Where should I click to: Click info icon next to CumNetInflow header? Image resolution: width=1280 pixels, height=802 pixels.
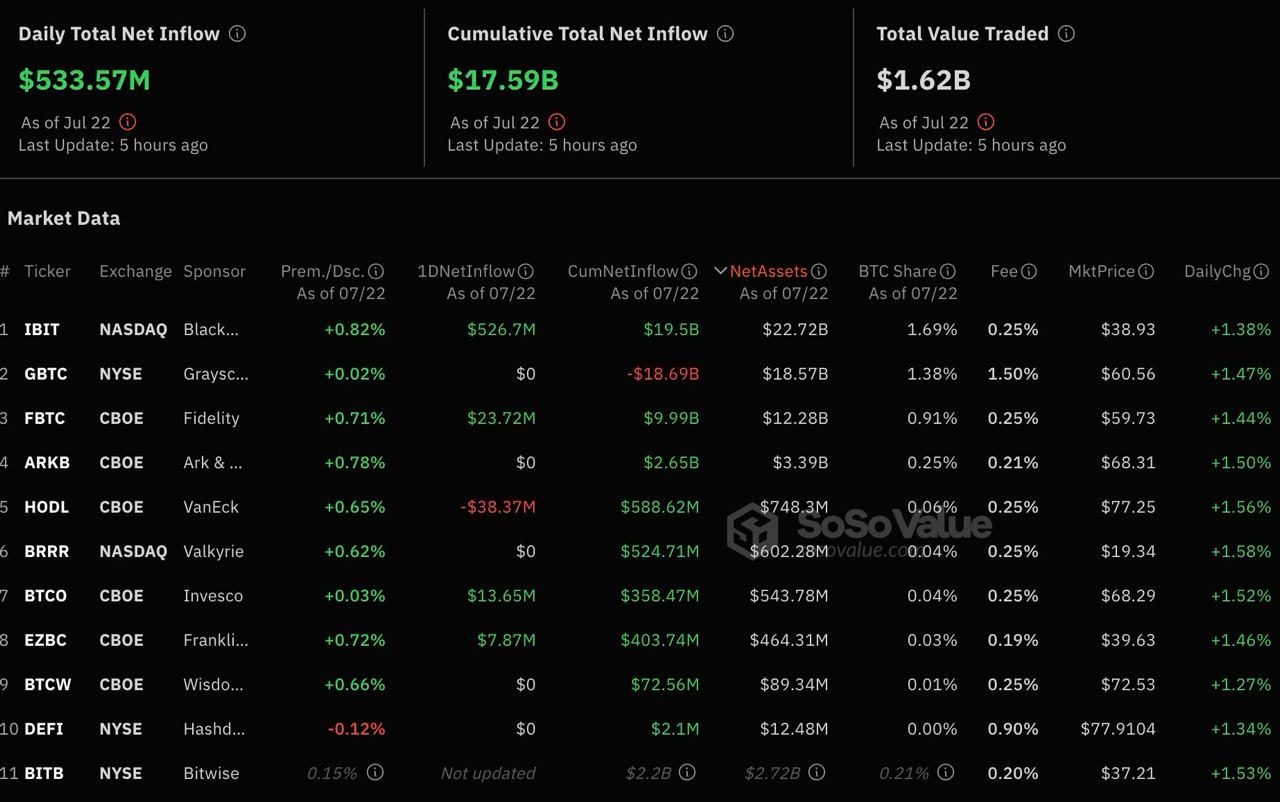coord(689,271)
